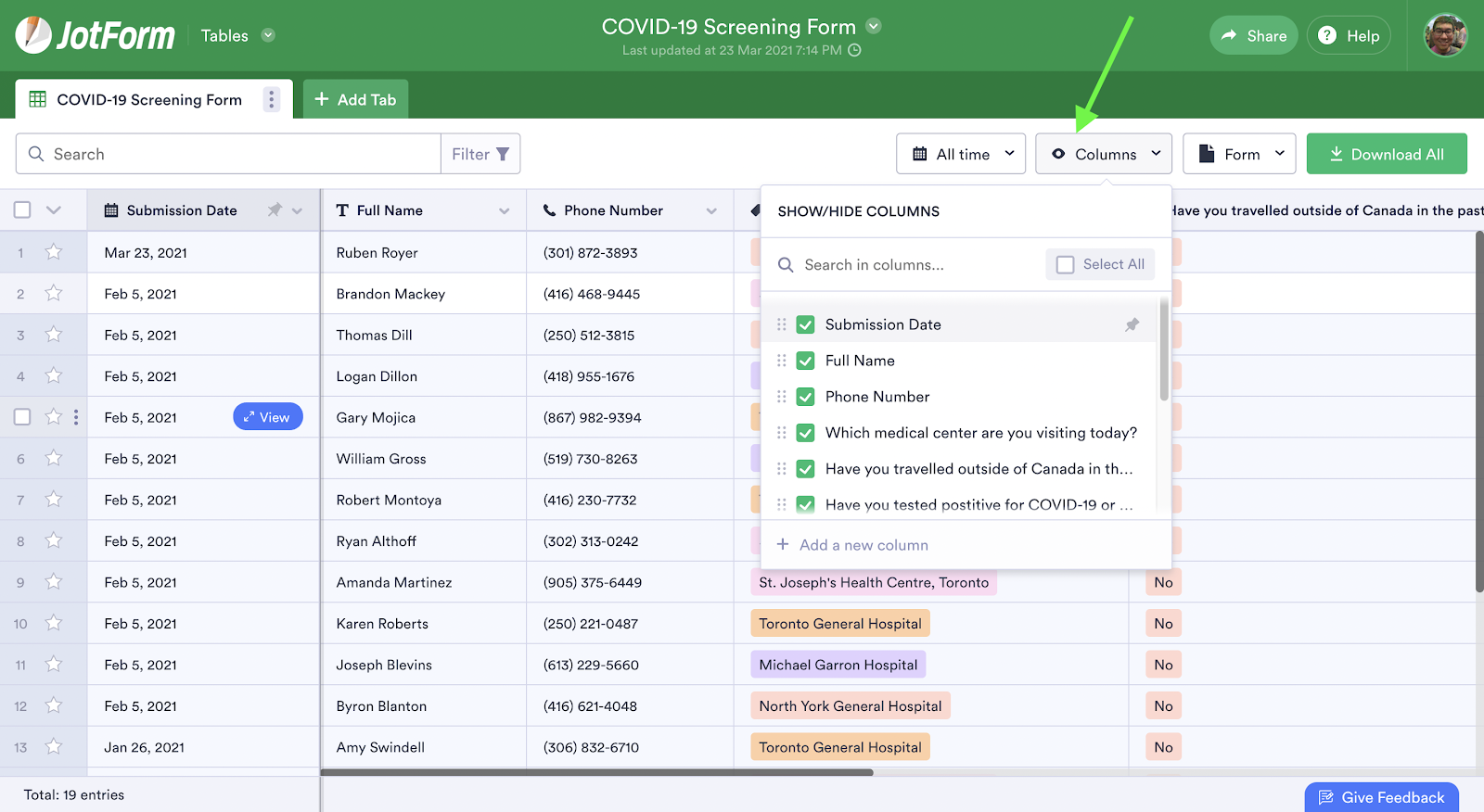Click the Add Tab tab
Image resolution: width=1484 pixels, height=812 pixels.
[x=355, y=99]
